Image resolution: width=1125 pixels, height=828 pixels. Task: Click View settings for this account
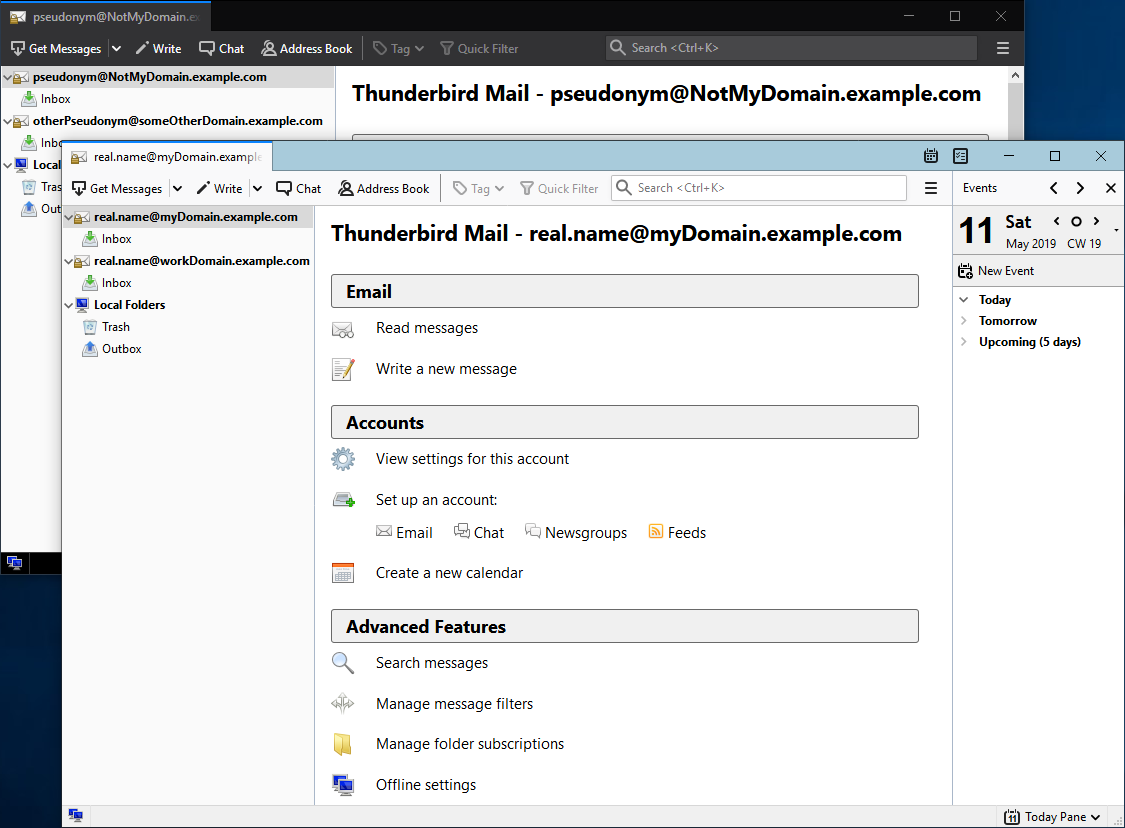pyautogui.click(x=472, y=459)
